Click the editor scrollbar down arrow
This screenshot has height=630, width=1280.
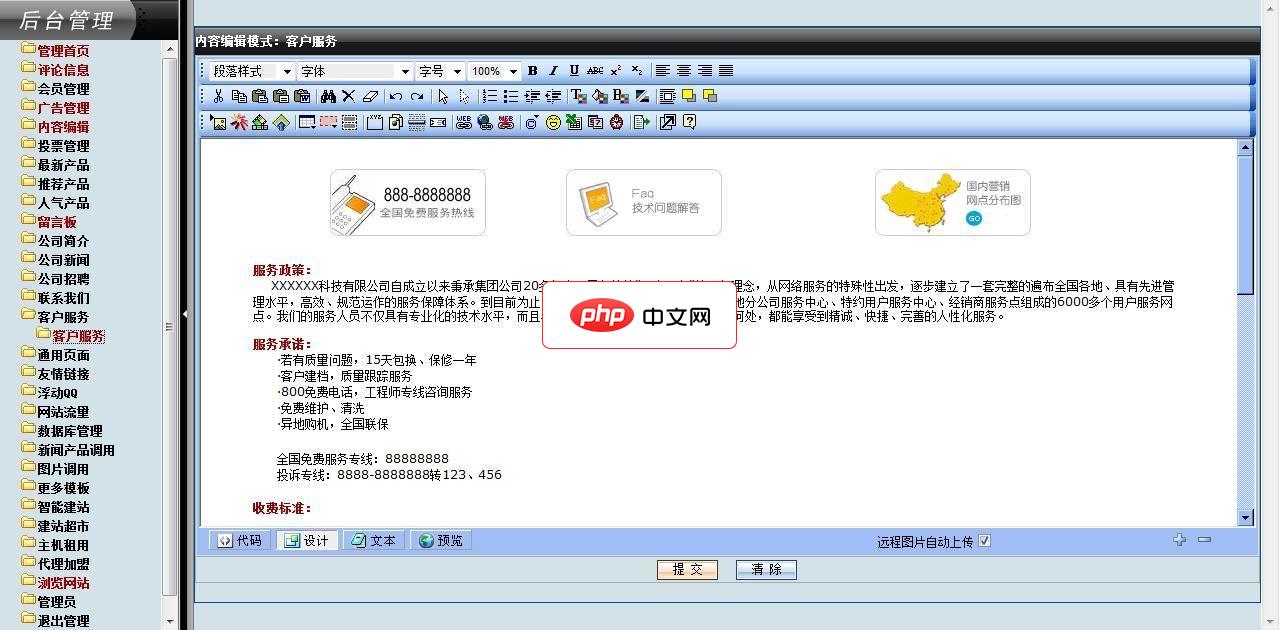pyautogui.click(x=1245, y=517)
